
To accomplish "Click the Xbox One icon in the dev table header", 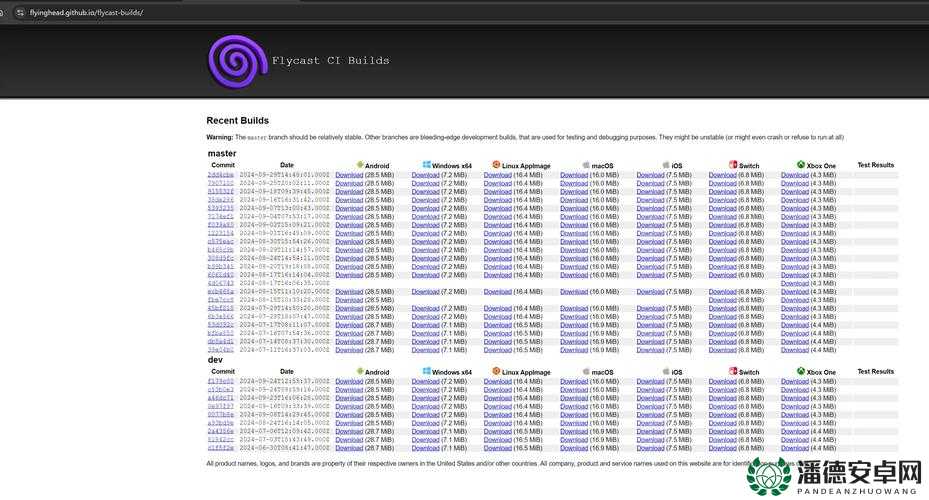I will [x=800, y=371].
